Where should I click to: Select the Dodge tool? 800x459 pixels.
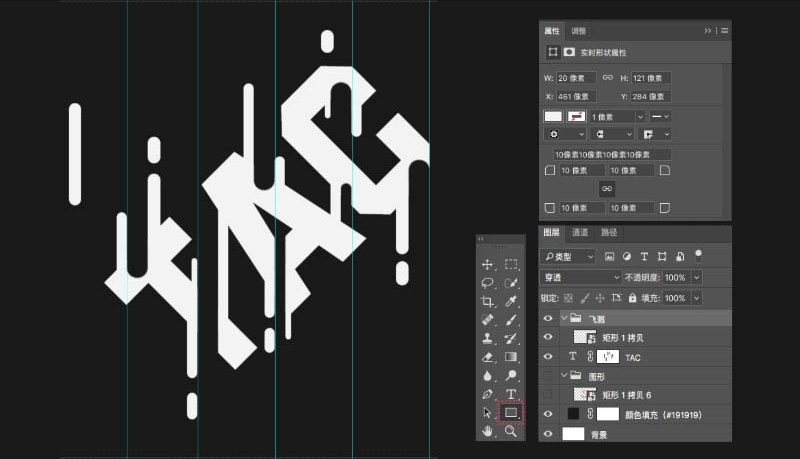(511, 375)
